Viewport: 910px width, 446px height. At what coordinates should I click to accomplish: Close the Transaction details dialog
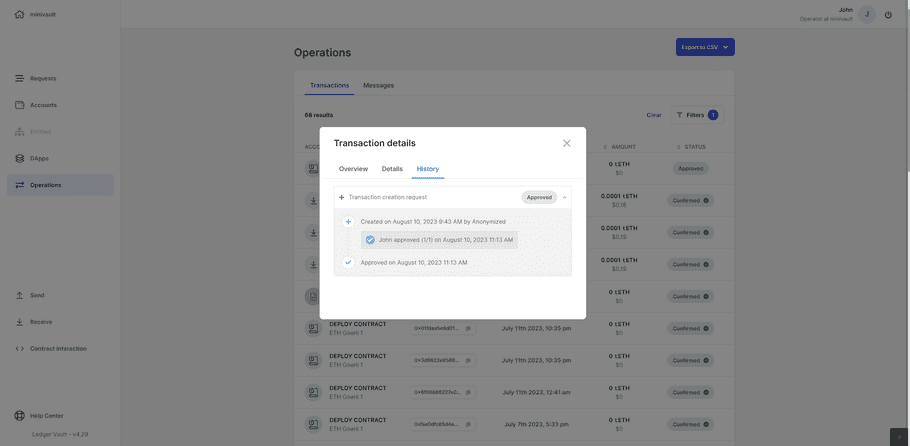tap(566, 143)
